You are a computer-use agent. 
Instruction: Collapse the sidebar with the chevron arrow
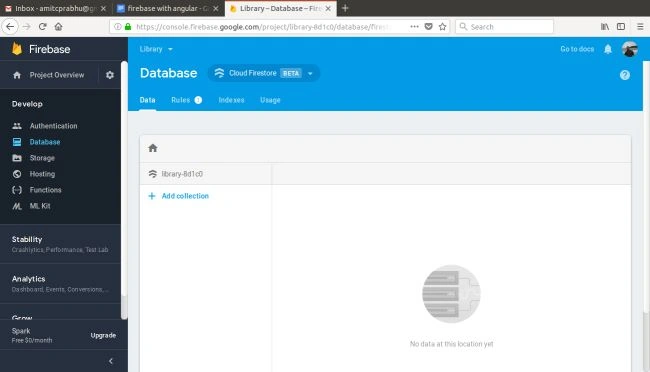[x=111, y=361]
